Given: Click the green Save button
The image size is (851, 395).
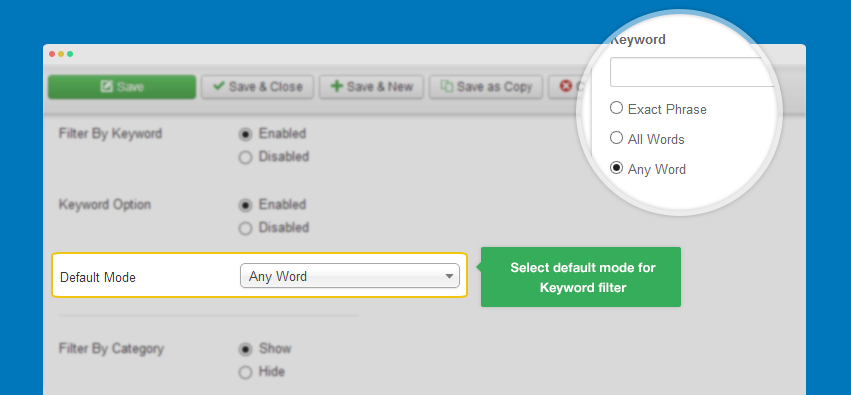Looking at the screenshot, I should (x=122, y=87).
